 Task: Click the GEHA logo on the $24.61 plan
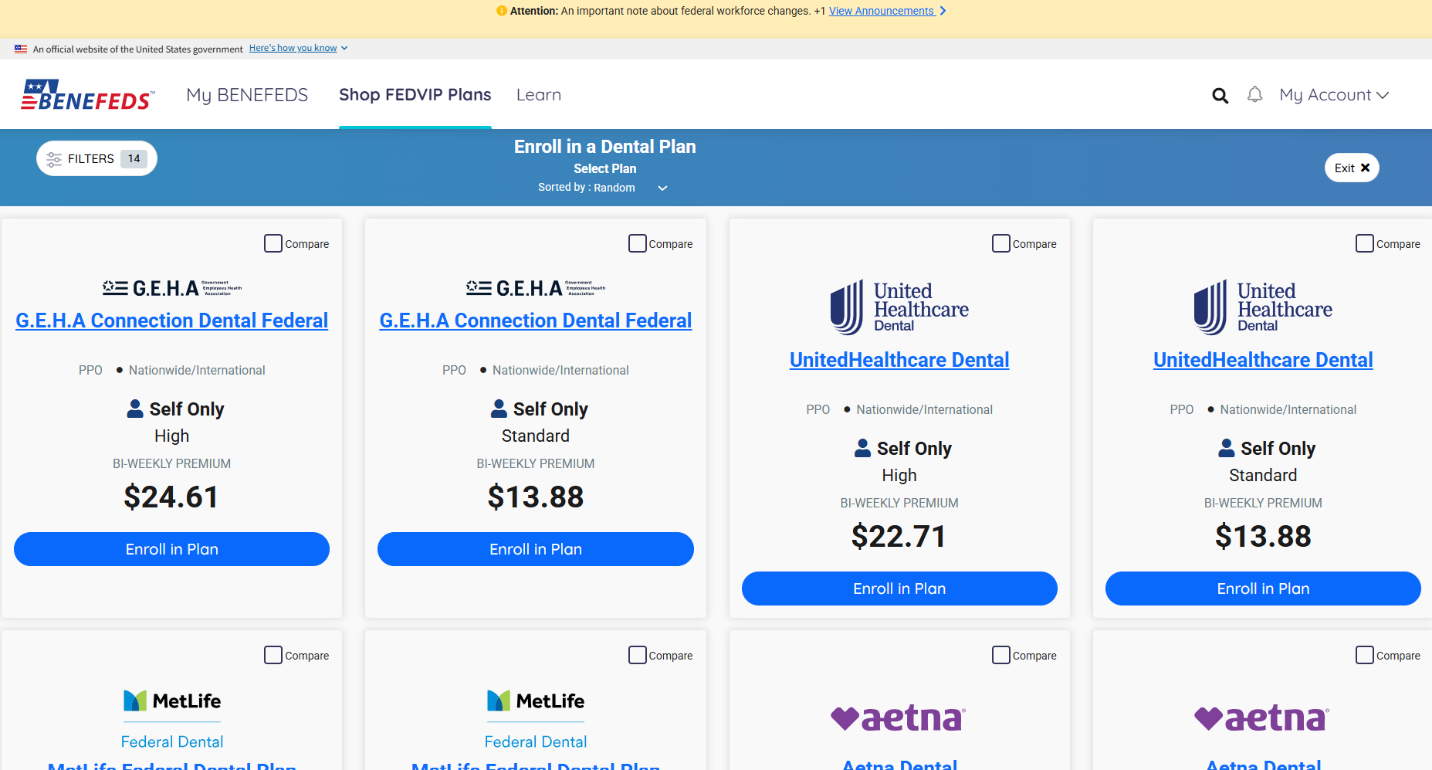(172, 288)
